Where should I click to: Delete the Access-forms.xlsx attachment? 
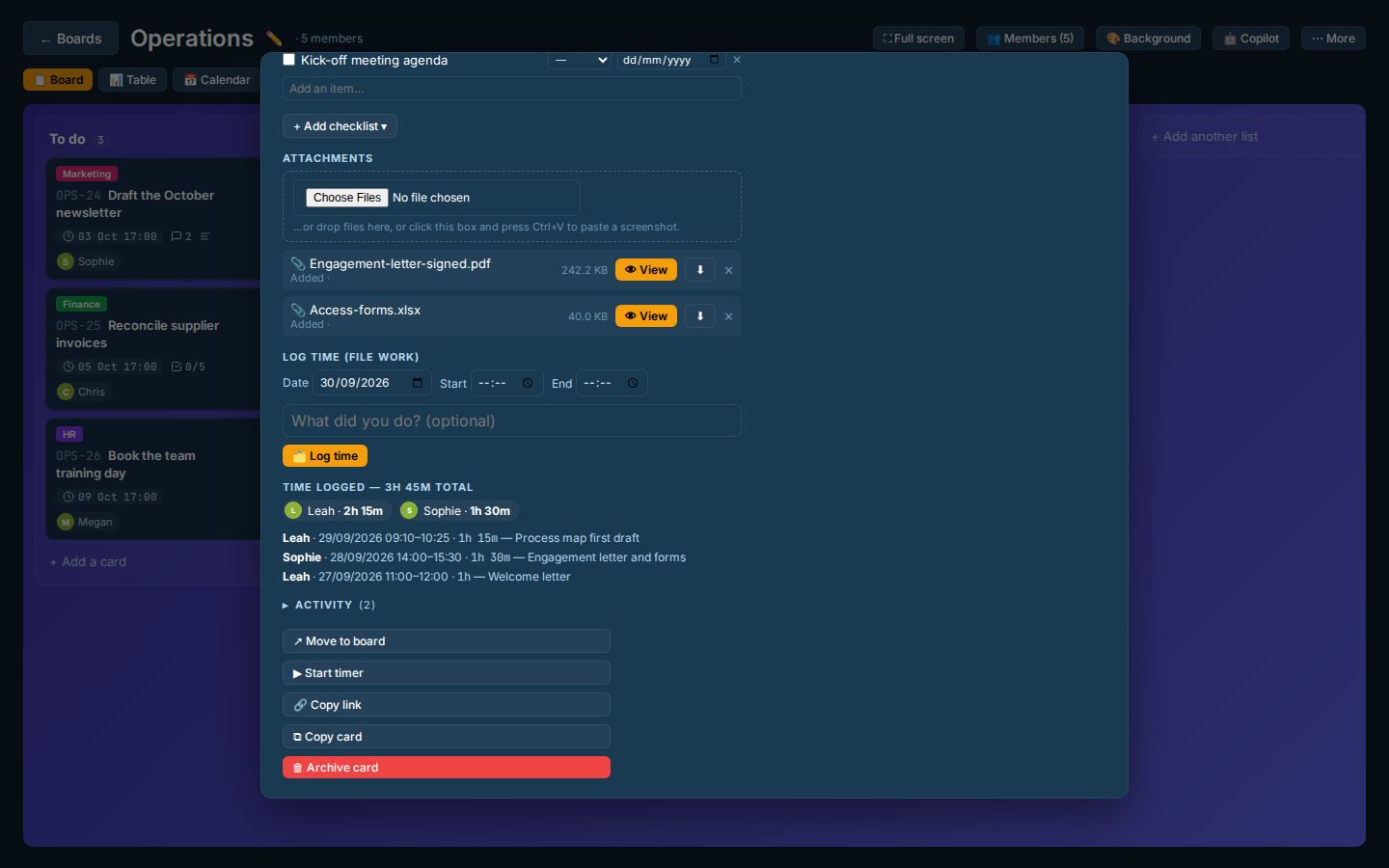(x=729, y=316)
